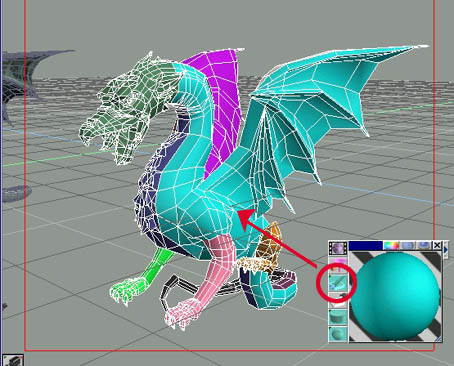Switch to blue sphere preview icon
Viewport: 454px width, 366px height.
click(x=423, y=246)
